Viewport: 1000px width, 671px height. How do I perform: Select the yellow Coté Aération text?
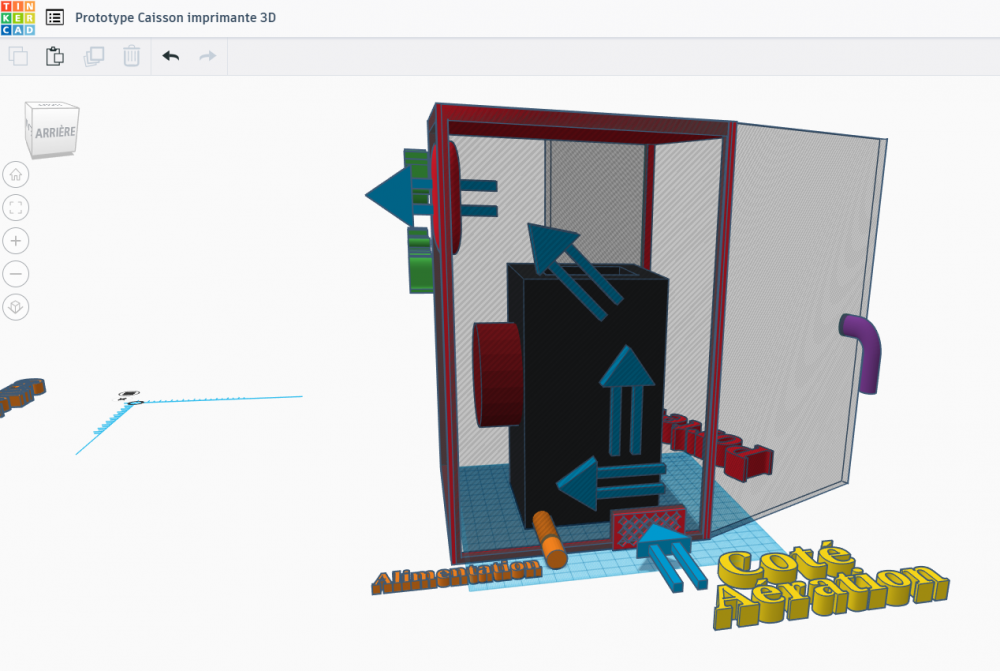(829, 585)
